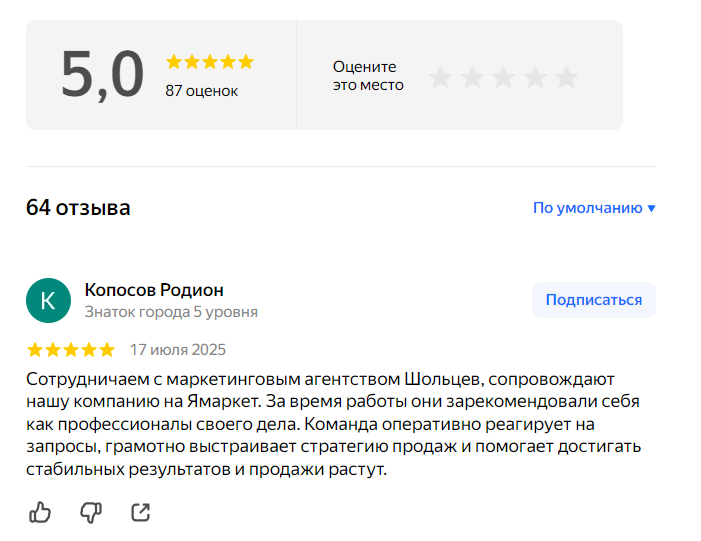Viewport: 701px width, 541px height.
Task: Click the thumbs down dislike icon
Action: pyautogui.click(x=91, y=513)
